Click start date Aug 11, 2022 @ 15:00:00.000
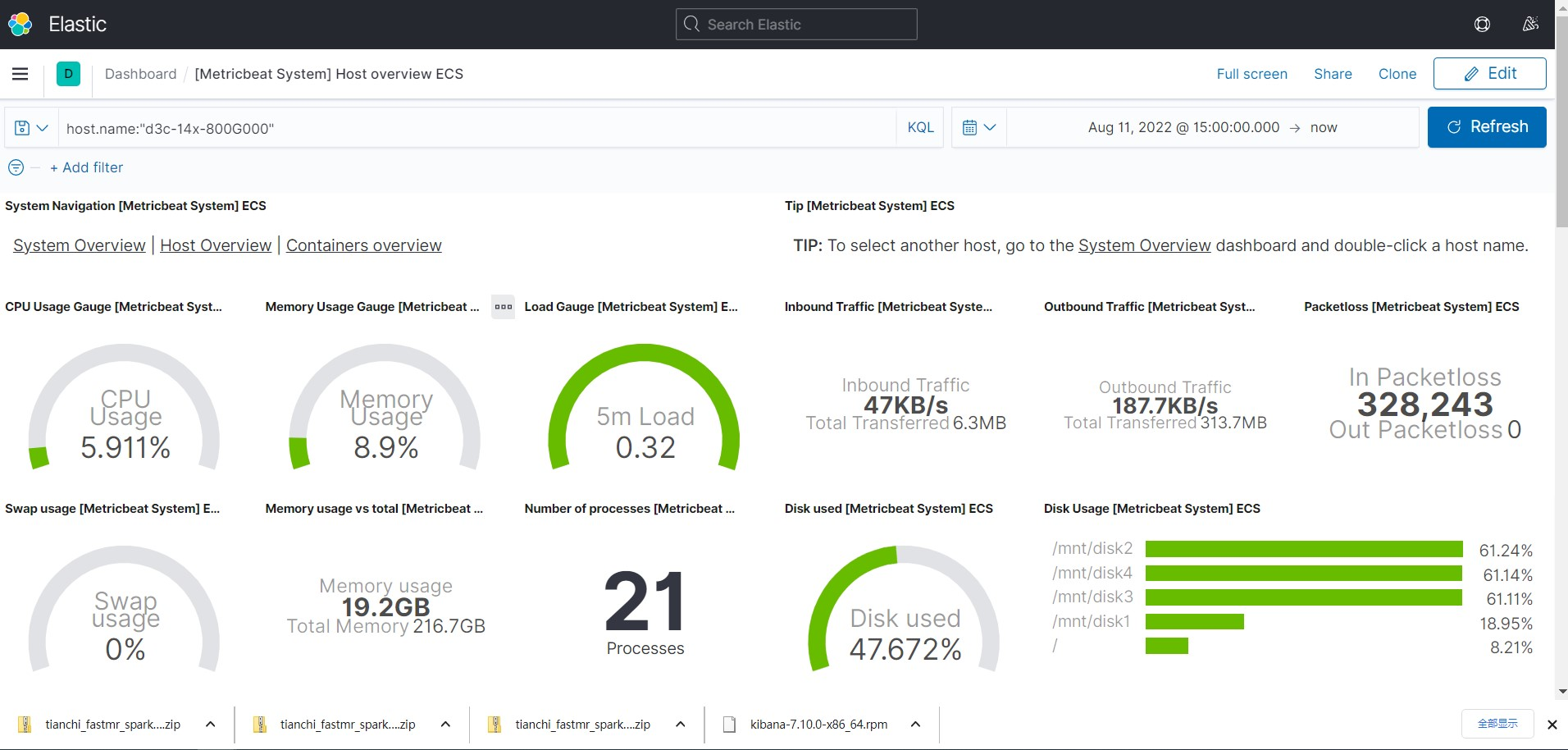Image resolution: width=1568 pixels, height=750 pixels. click(x=1183, y=127)
